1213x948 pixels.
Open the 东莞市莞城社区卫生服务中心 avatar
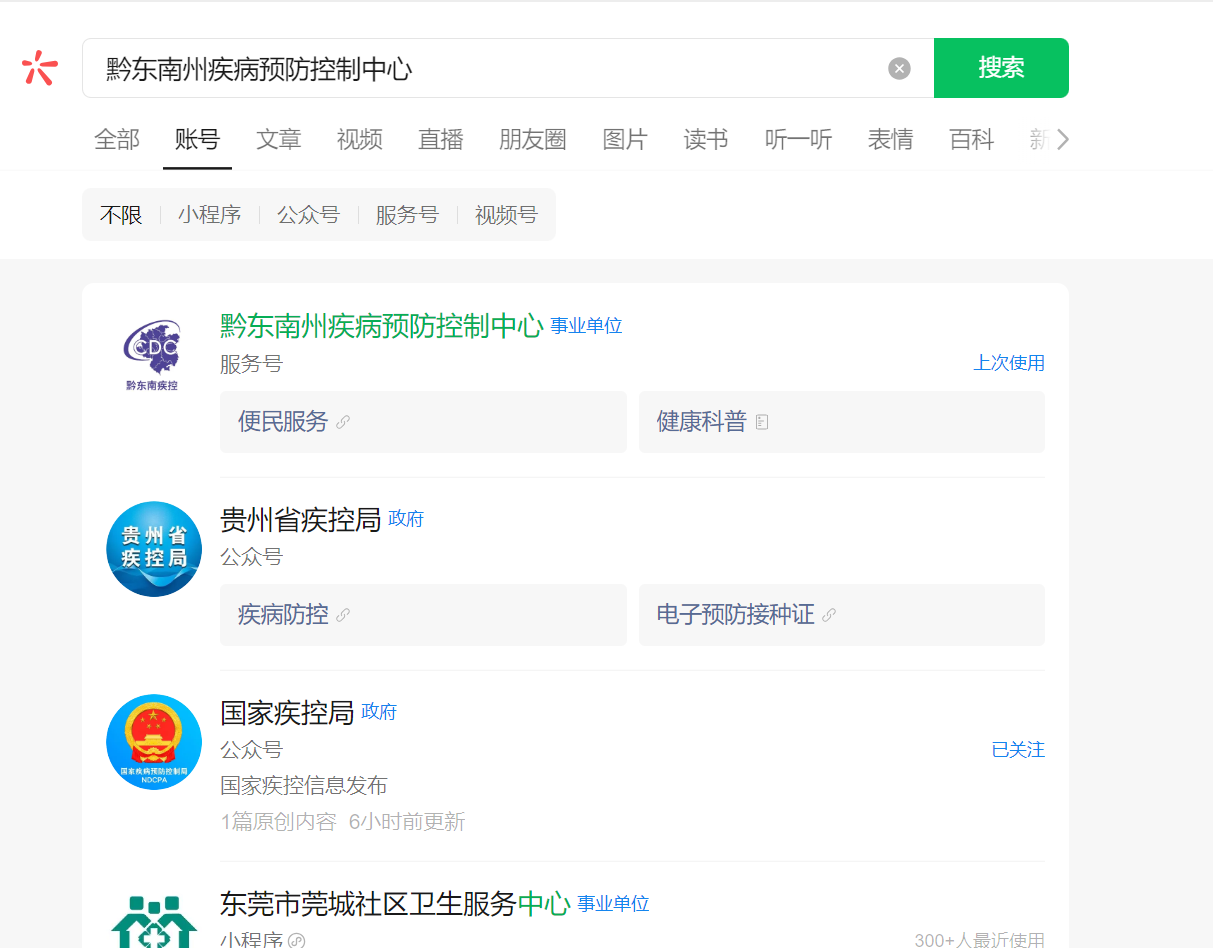[x=154, y=920]
